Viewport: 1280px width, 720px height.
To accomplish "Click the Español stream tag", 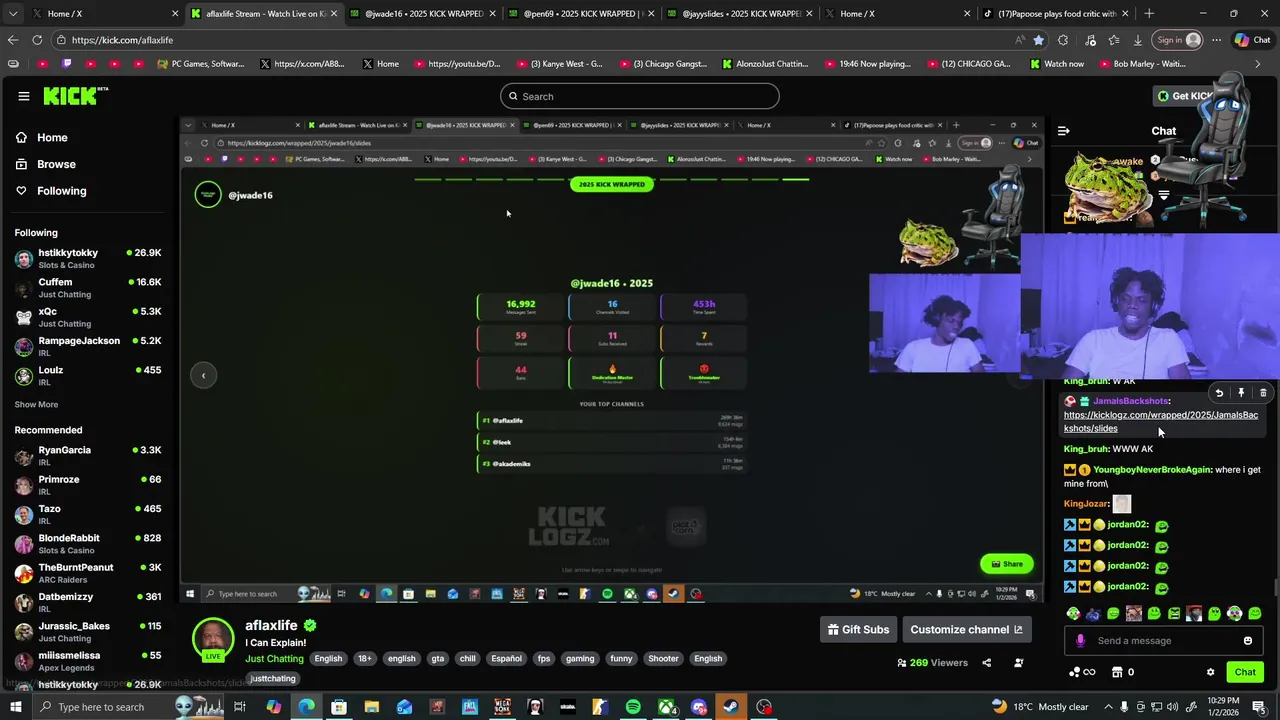I will (x=506, y=659).
